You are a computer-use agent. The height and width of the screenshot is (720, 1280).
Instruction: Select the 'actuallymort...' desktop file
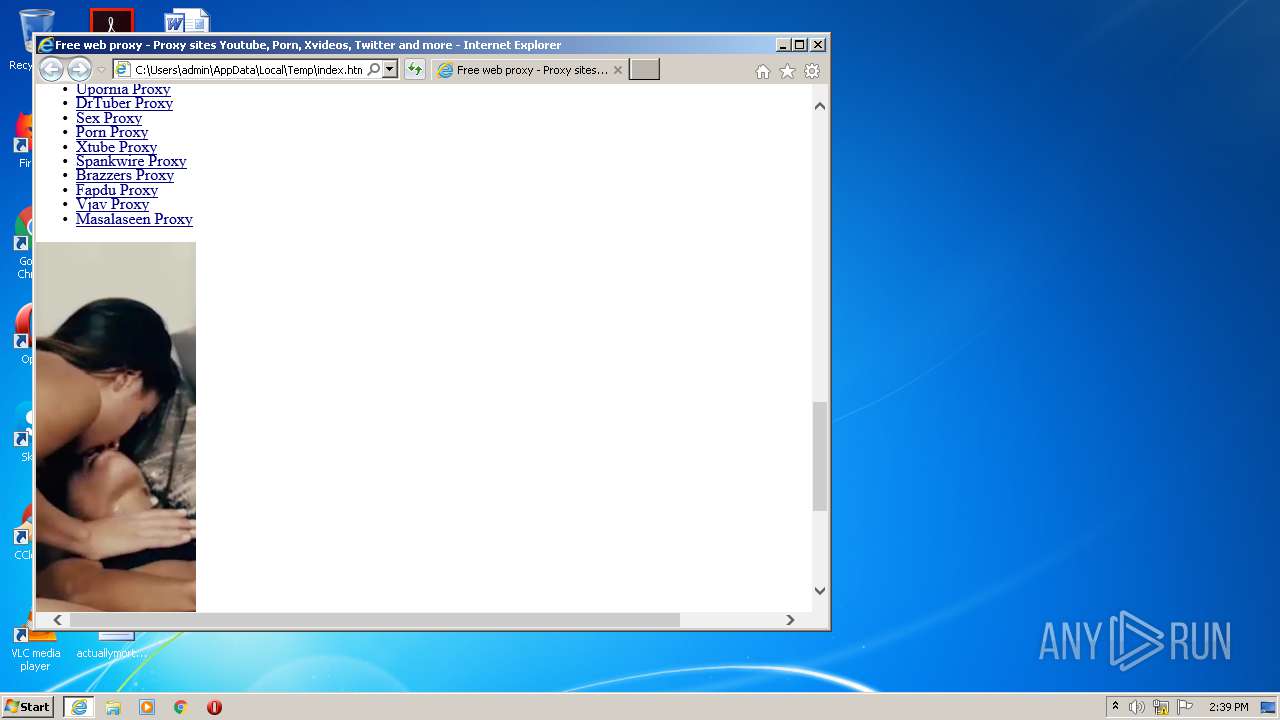pyautogui.click(x=112, y=646)
